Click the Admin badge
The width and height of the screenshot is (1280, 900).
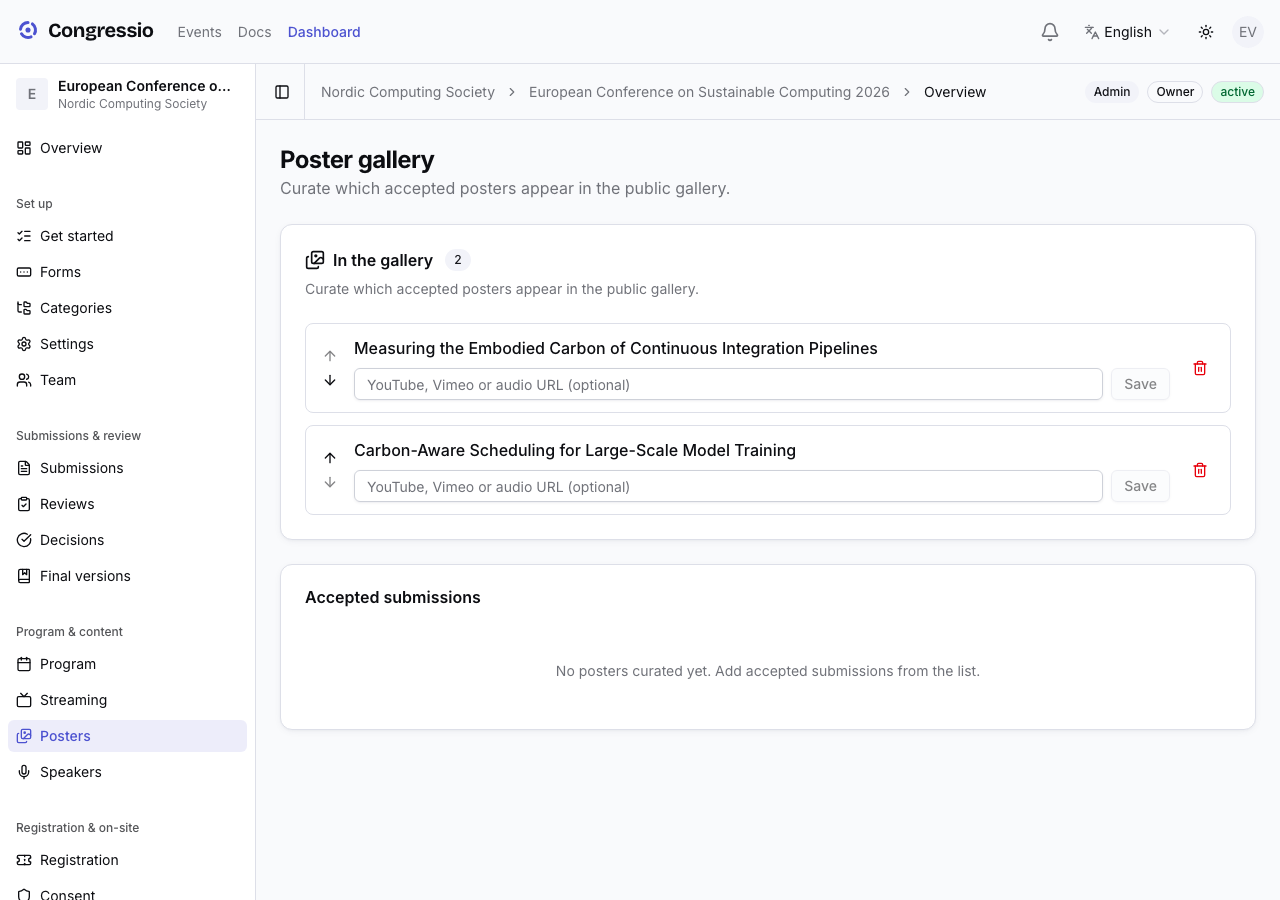pos(1112,92)
